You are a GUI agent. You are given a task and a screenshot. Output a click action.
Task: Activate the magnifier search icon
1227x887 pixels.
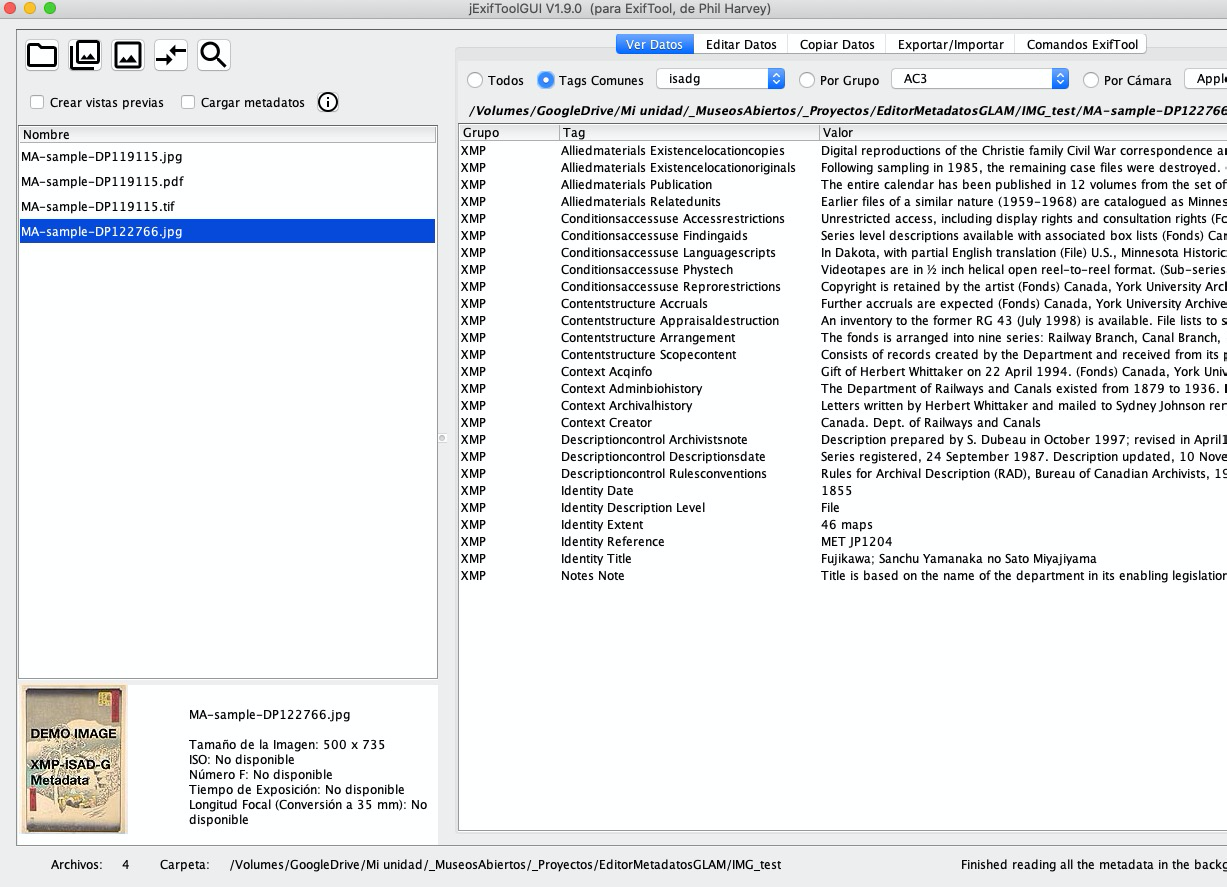(x=213, y=56)
